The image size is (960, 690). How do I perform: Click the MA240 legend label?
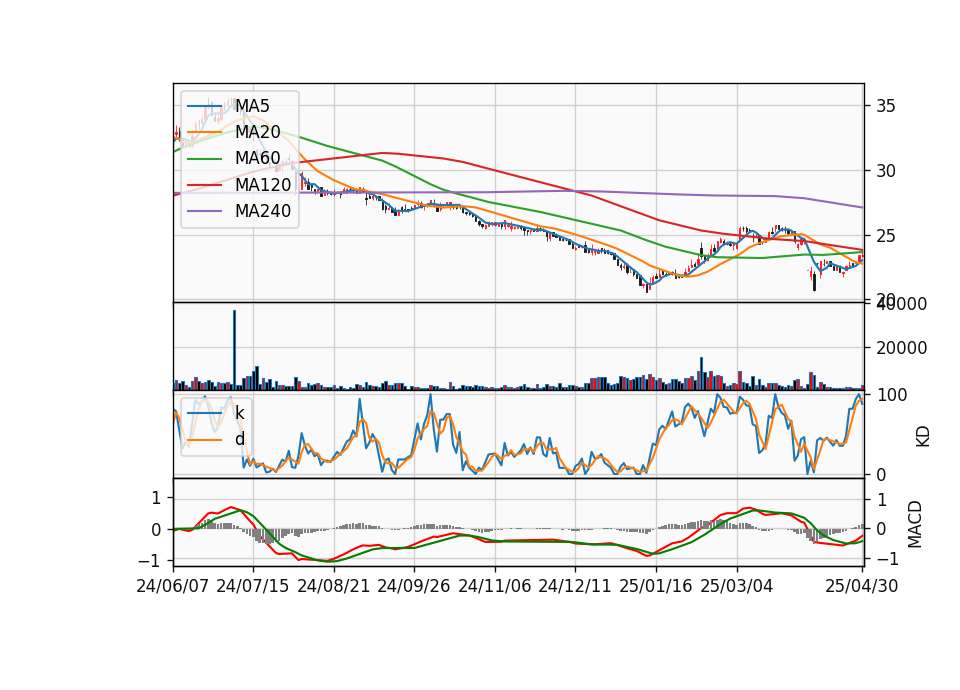tap(263, 211)
